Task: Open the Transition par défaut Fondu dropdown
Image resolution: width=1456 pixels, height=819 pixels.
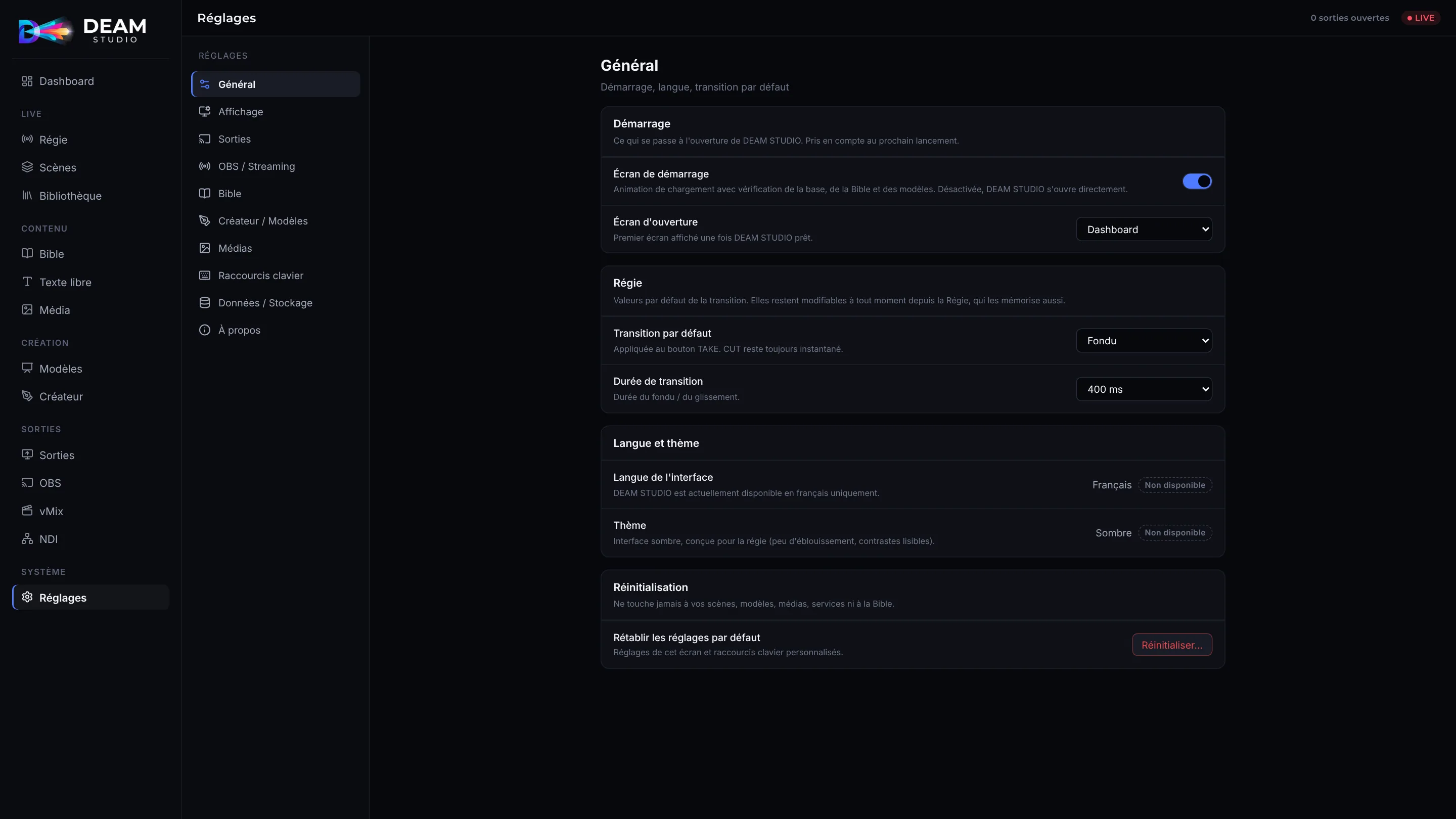Action: [1144, 340]
